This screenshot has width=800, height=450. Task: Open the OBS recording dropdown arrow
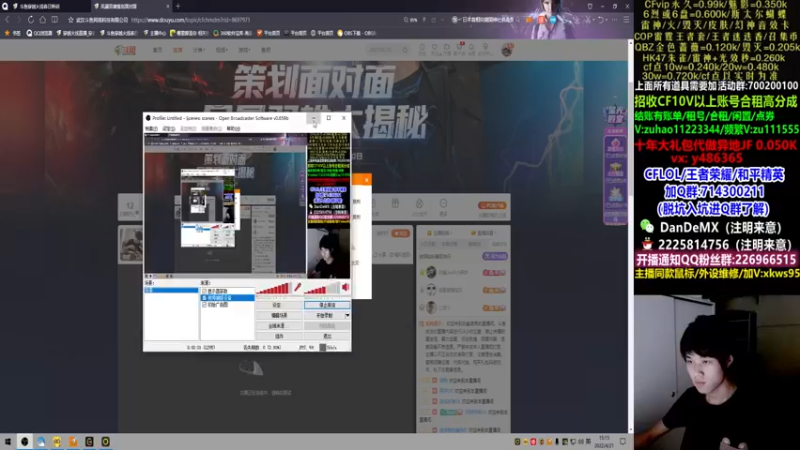[347, 315]
